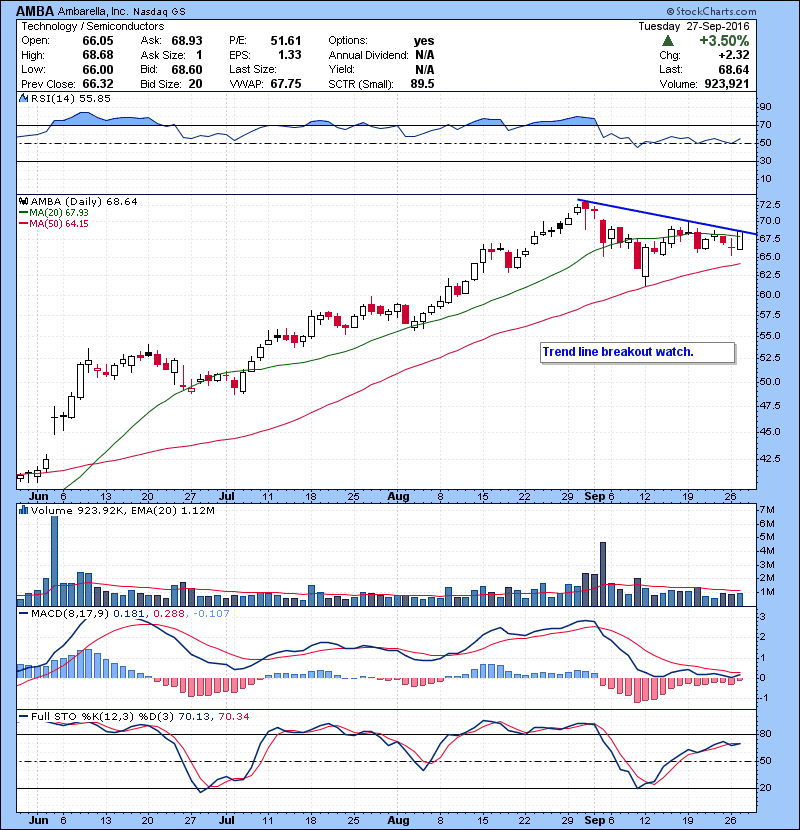Click the RSI 70 axis level label
This screenshot has height=830, width=800.
[x=766, y=125]
